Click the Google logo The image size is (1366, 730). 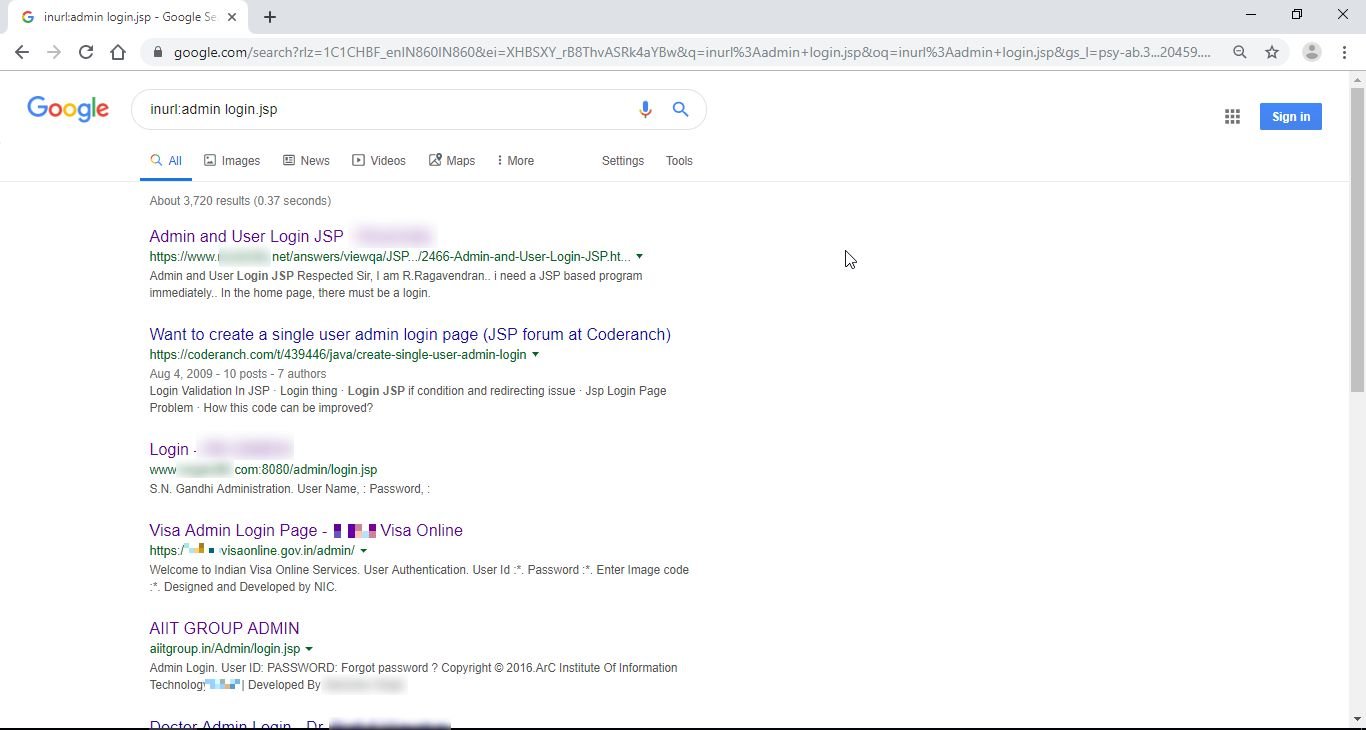coord(68,109)
